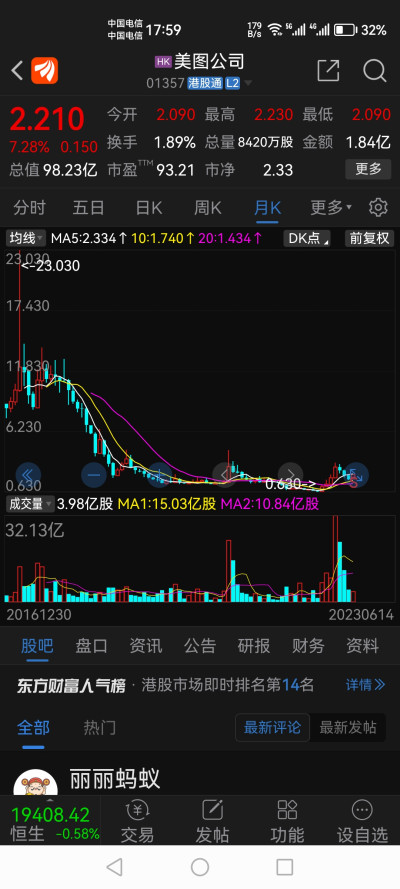Tap the share icon in header
400x889 pixels.
328,70
